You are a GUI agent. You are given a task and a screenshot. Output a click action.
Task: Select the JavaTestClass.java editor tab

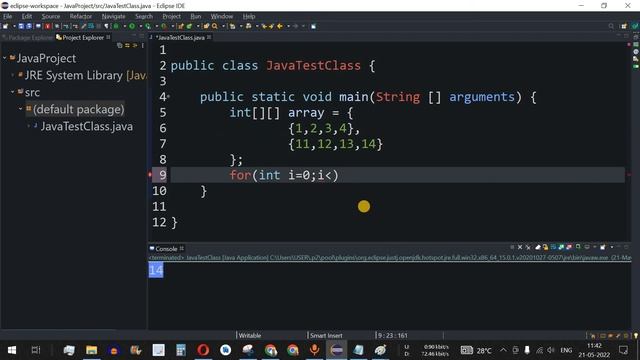(x=181, y=38)
